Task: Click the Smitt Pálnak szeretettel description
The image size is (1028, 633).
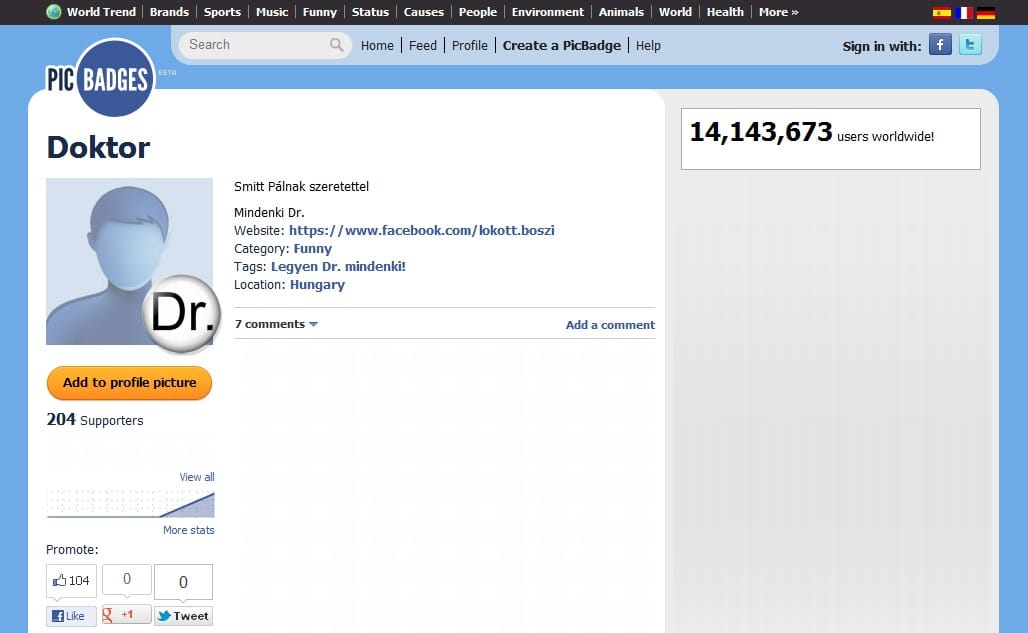Action: point(302,186)
